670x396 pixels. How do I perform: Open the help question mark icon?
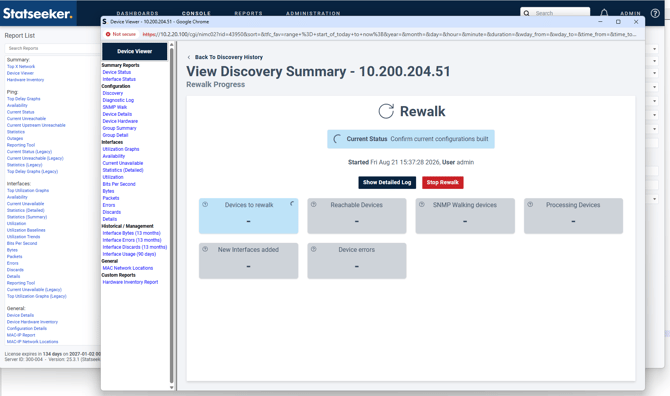(x=655, y=13)
